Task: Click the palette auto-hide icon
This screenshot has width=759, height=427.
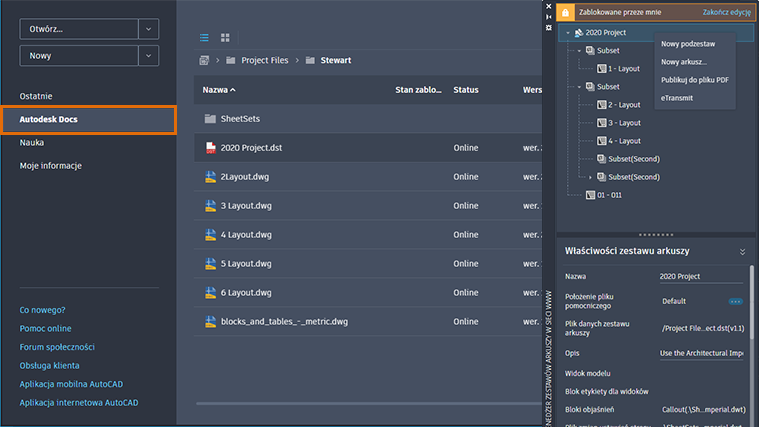Action: point(548,17)
